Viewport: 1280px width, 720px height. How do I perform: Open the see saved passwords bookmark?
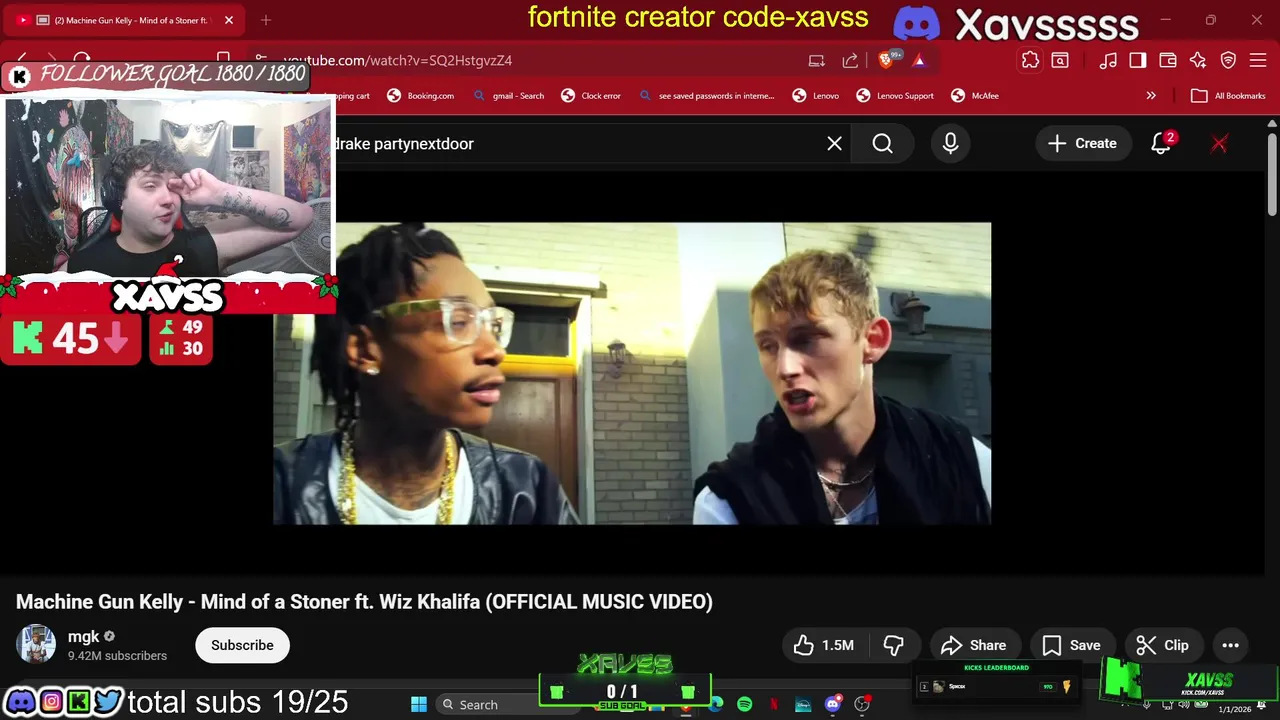(x=706, y=96)
